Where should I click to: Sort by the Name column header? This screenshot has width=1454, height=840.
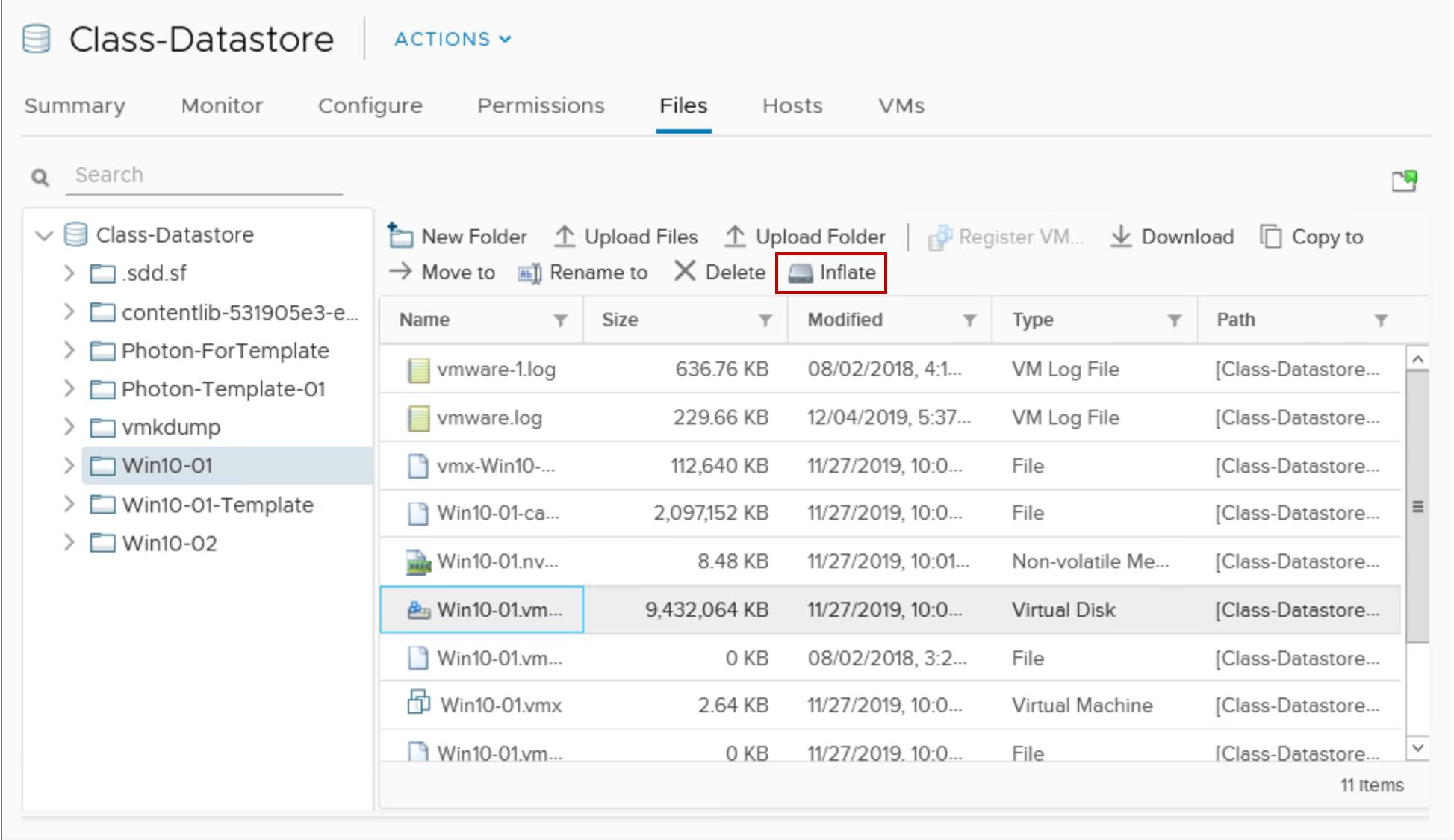(x=424, y=320)
